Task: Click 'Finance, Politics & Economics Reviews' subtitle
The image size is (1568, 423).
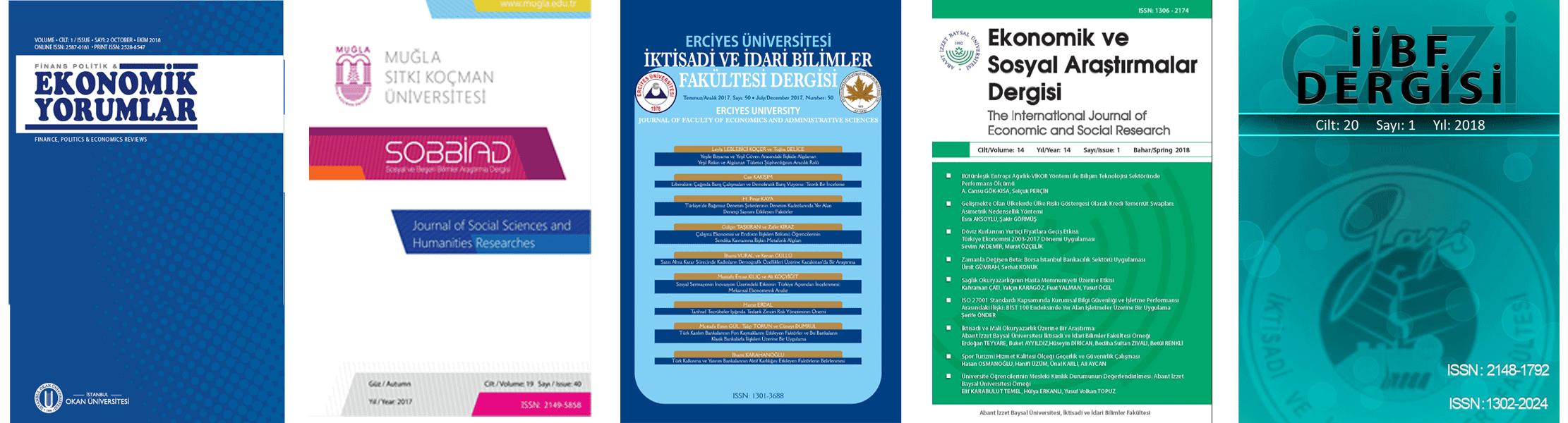Action: pyautogui.click(x=90, y=140)
